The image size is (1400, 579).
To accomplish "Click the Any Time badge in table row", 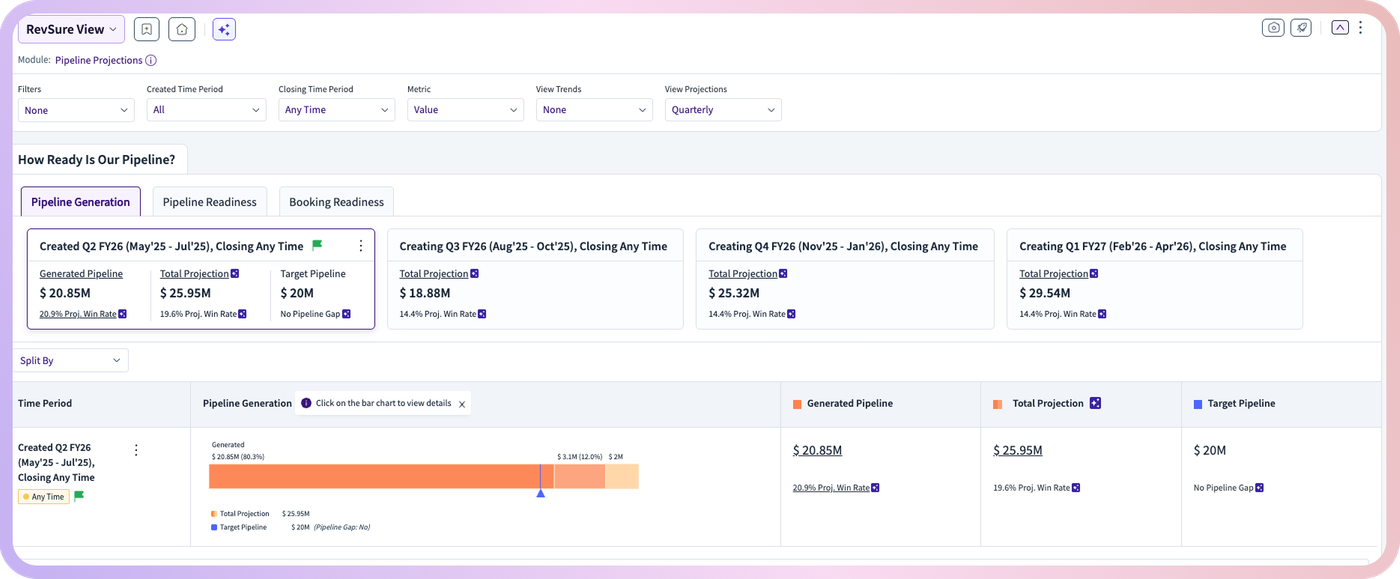I will (44, 497).
